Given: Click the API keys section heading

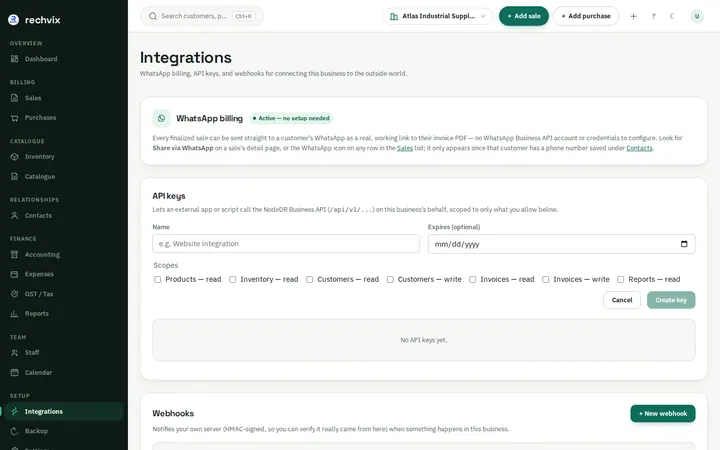Looking at the screenshot, I should pos(169,196).
